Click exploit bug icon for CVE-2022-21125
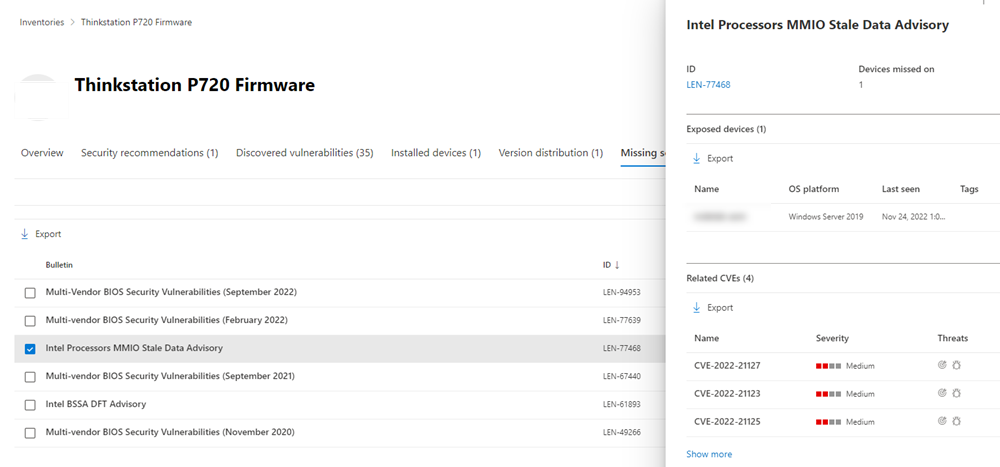 coord(956,421)
